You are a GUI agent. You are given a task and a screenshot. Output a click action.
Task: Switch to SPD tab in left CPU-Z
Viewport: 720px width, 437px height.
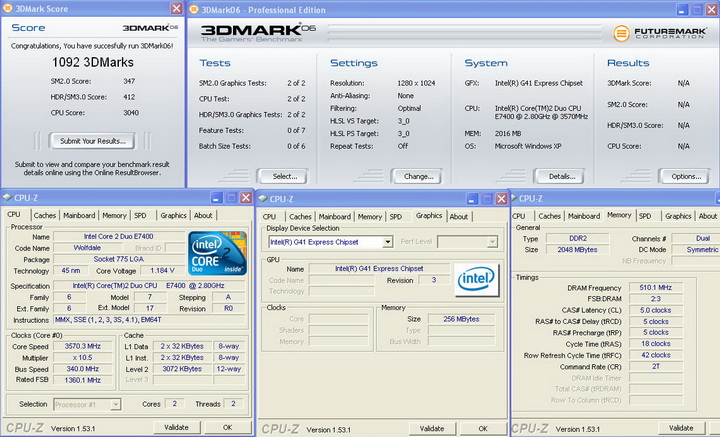[140, 215]
